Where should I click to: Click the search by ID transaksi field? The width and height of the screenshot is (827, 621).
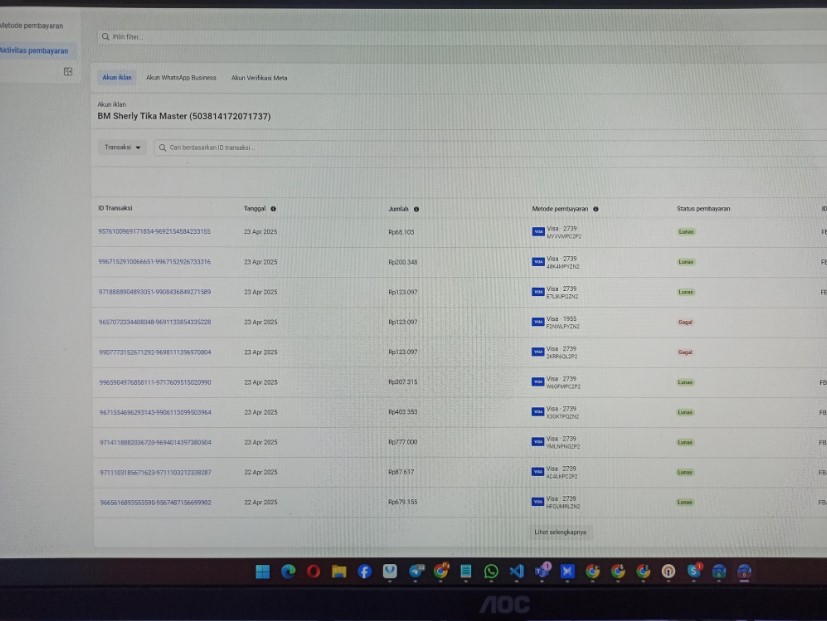coord(400,147)
